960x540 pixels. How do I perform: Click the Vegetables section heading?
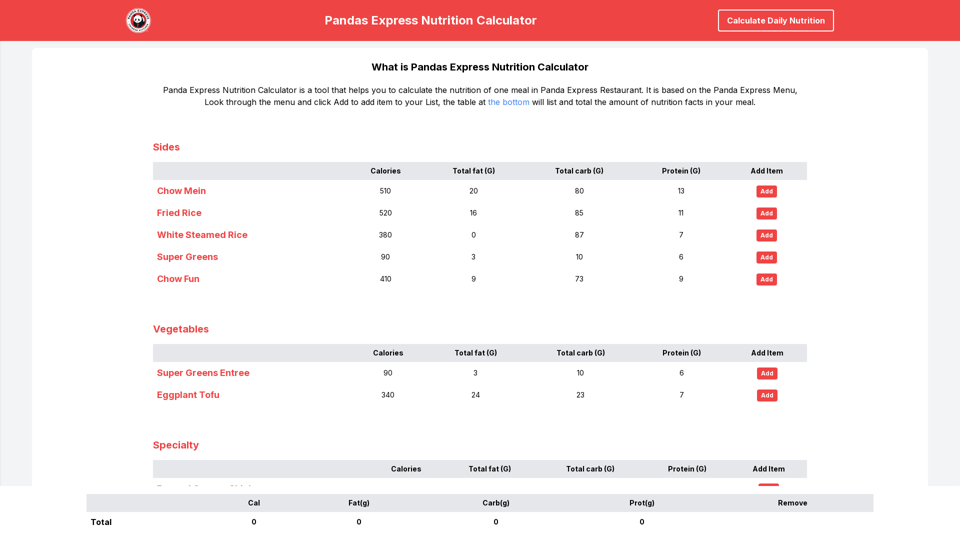tap(181, 329)
